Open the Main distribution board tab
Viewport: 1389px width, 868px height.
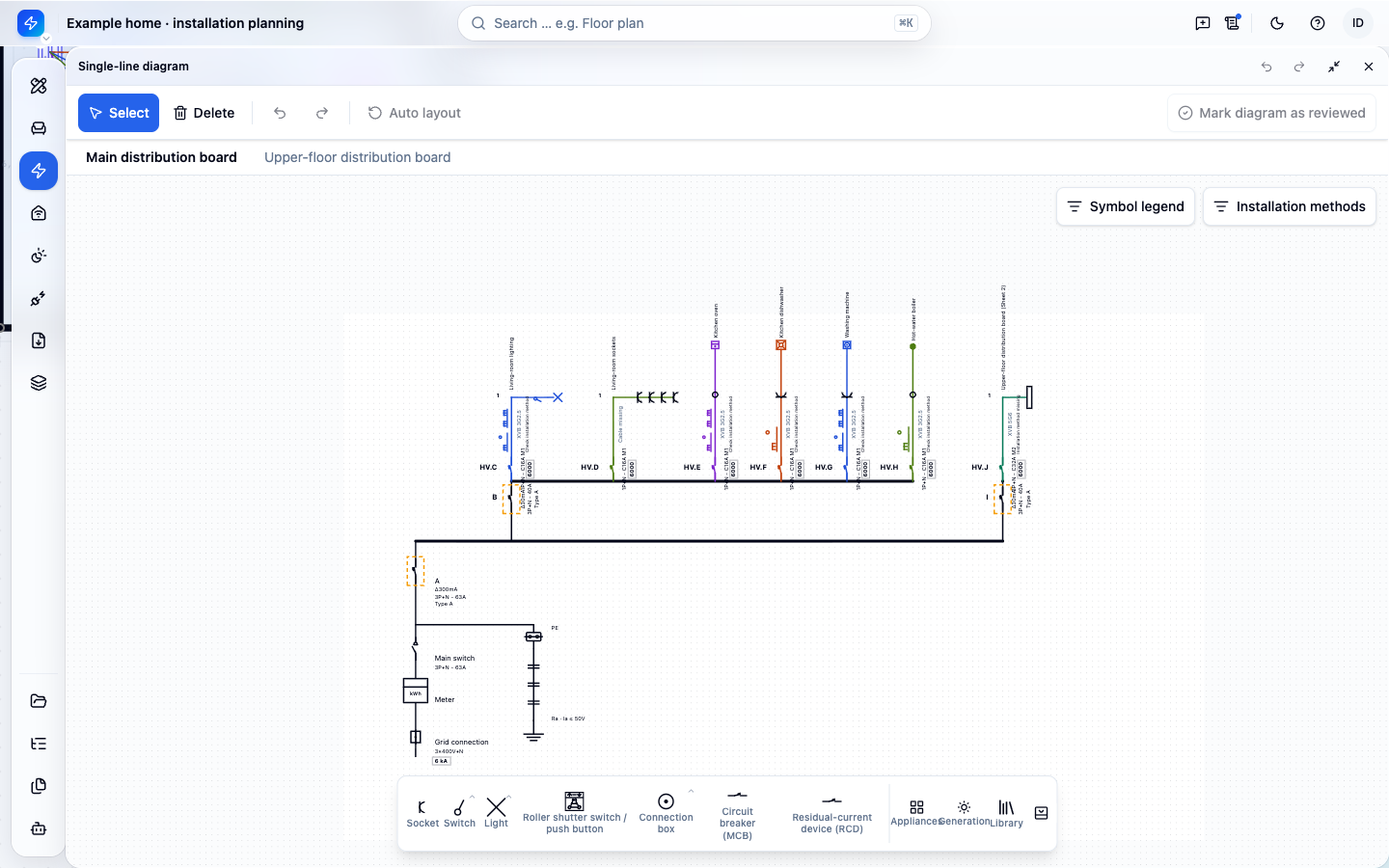point(161,157)
